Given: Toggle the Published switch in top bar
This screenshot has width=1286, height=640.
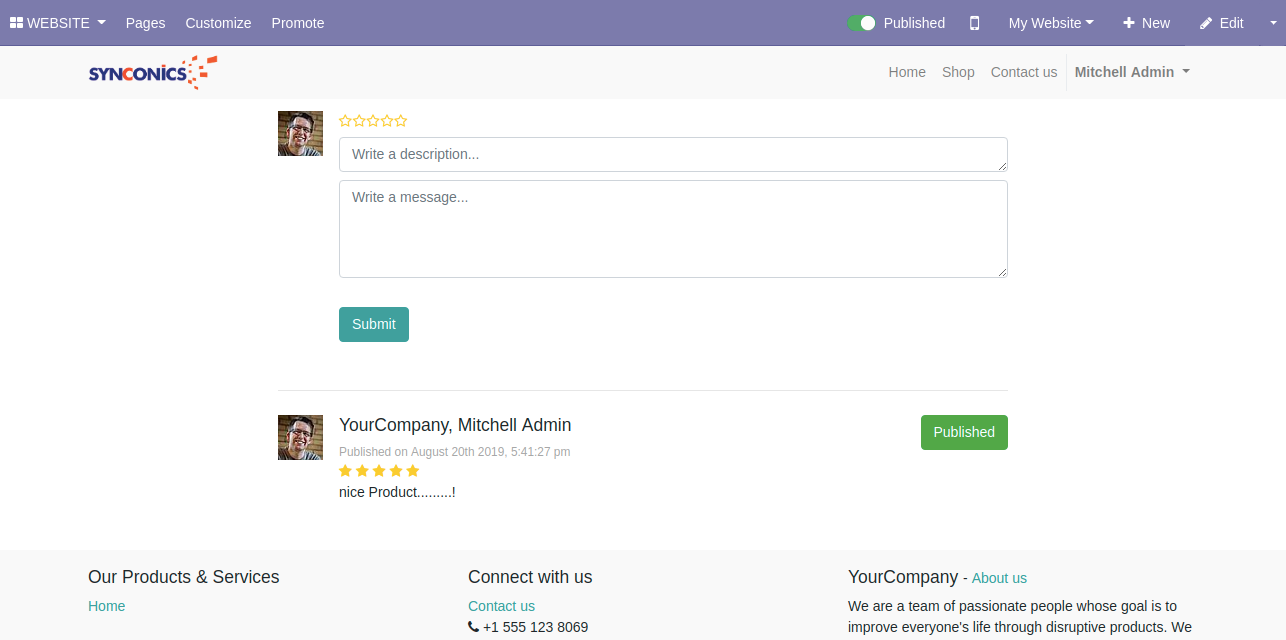Looking at the screenshot, I should click(861, 23).
